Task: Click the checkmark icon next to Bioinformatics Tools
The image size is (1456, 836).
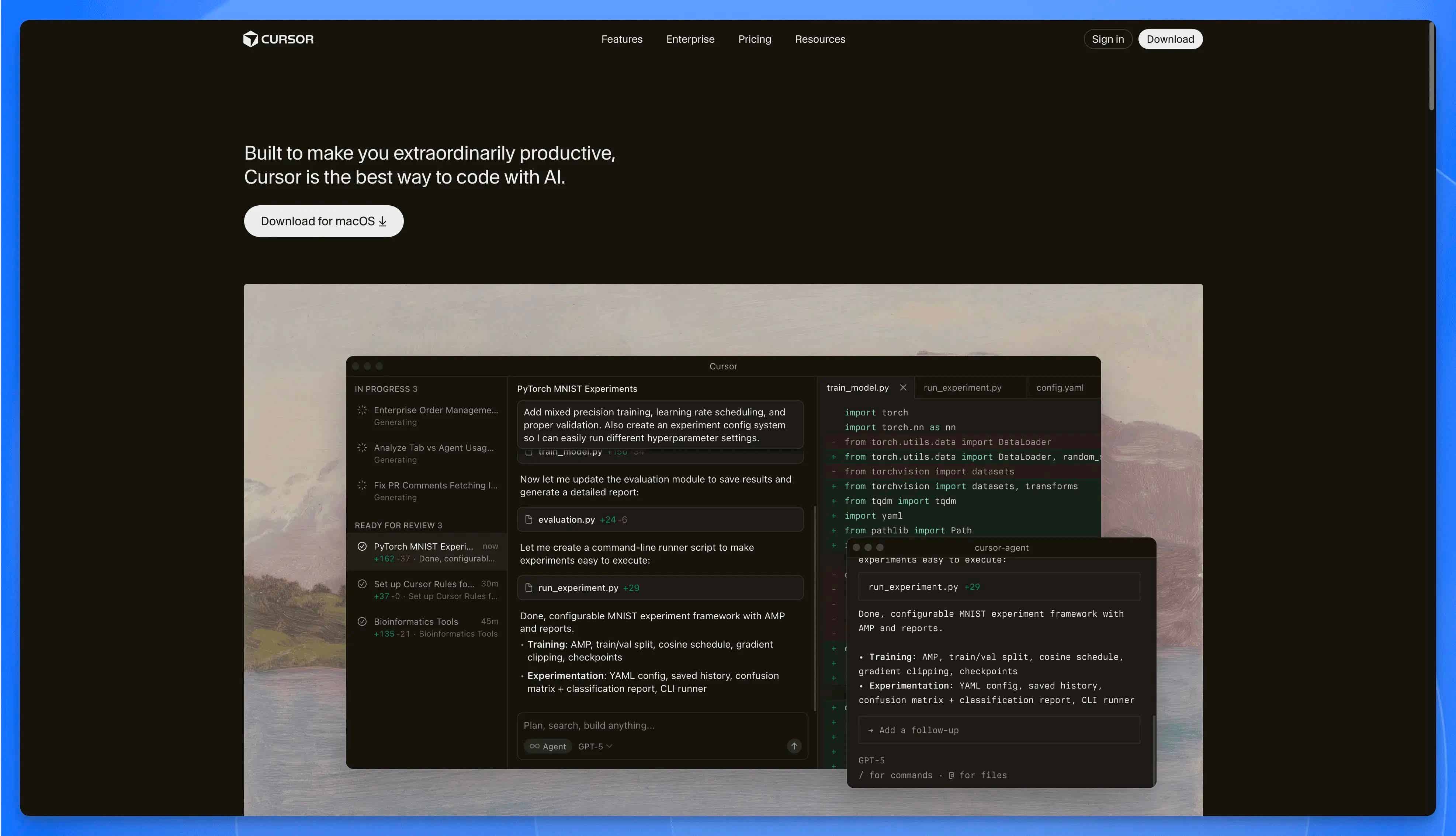Action: [x=362, y=621]
